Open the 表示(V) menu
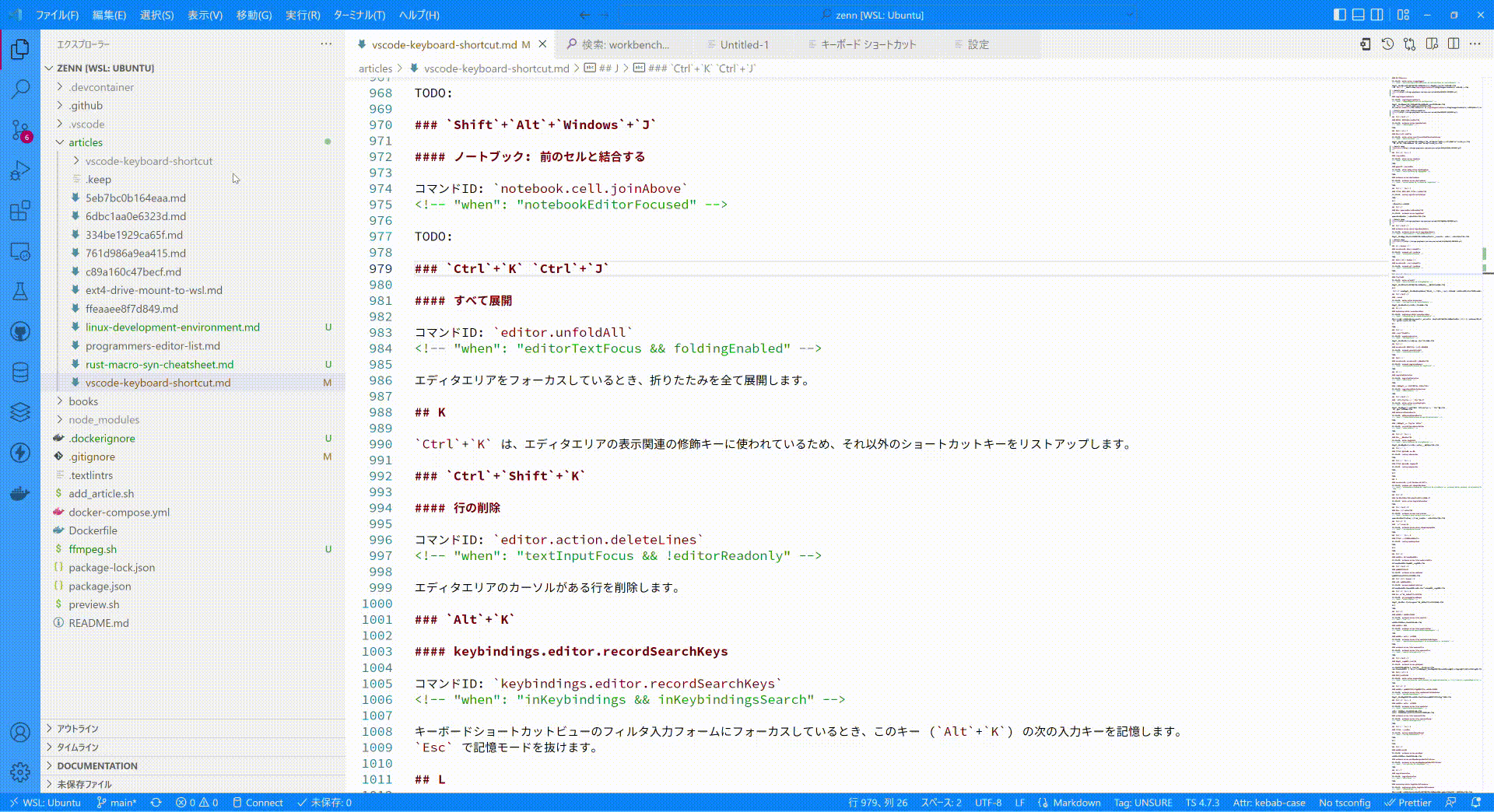 click(205, 15)
